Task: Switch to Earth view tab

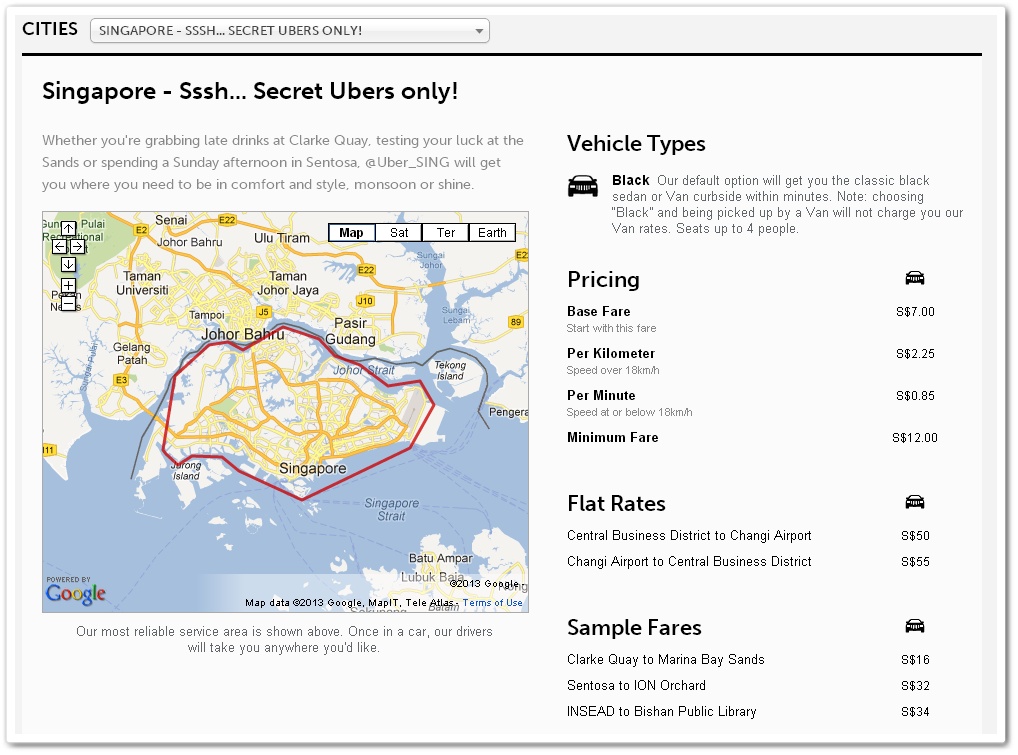Action: 492,232
